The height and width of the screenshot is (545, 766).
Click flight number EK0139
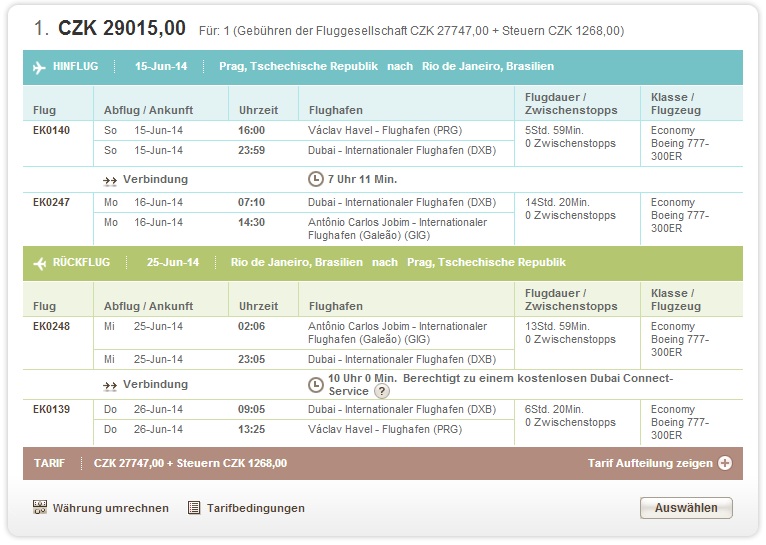(51, 409)
